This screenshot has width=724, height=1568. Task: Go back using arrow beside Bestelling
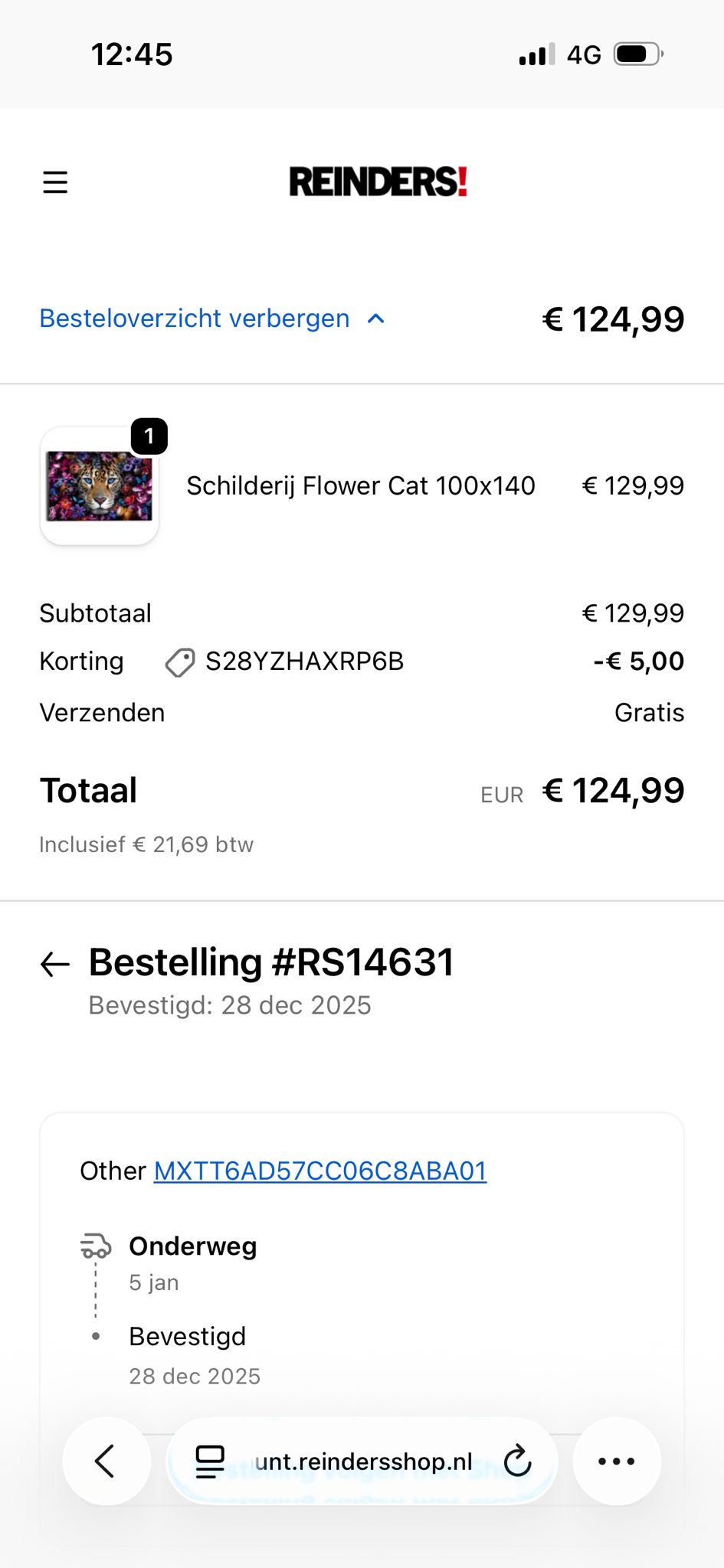(x=55, y=964)
